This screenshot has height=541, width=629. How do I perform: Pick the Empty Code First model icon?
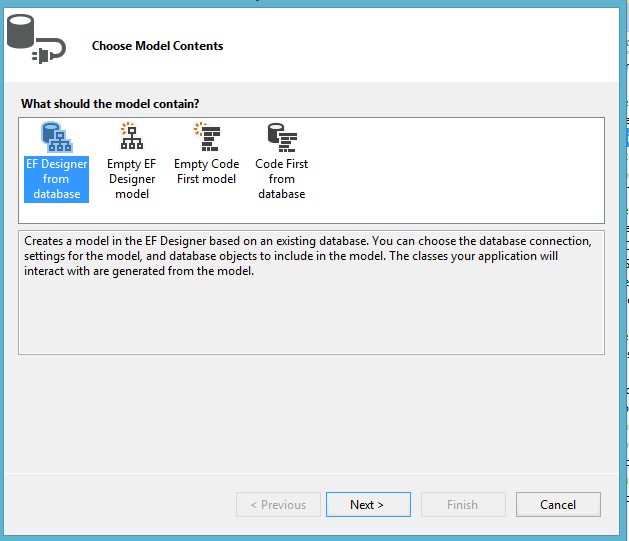207,137
